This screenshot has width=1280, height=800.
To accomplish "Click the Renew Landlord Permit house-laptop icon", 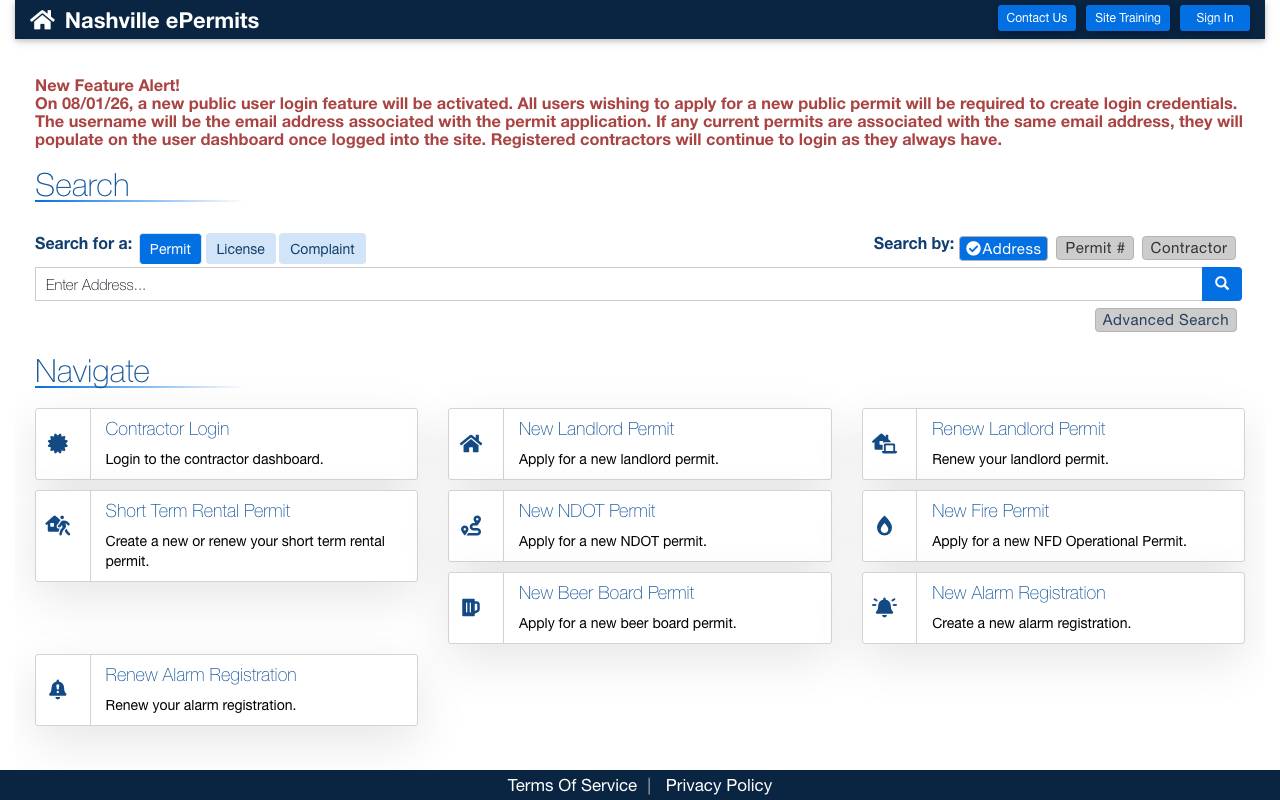I will [885, 443].
